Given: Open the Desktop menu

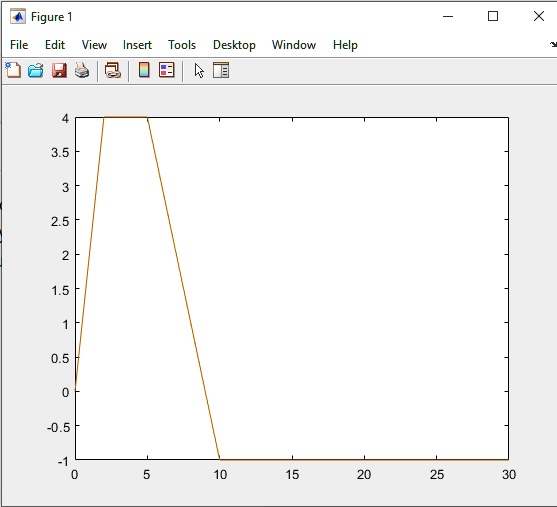Looking at the screenshot, I should tap(234, 45).
